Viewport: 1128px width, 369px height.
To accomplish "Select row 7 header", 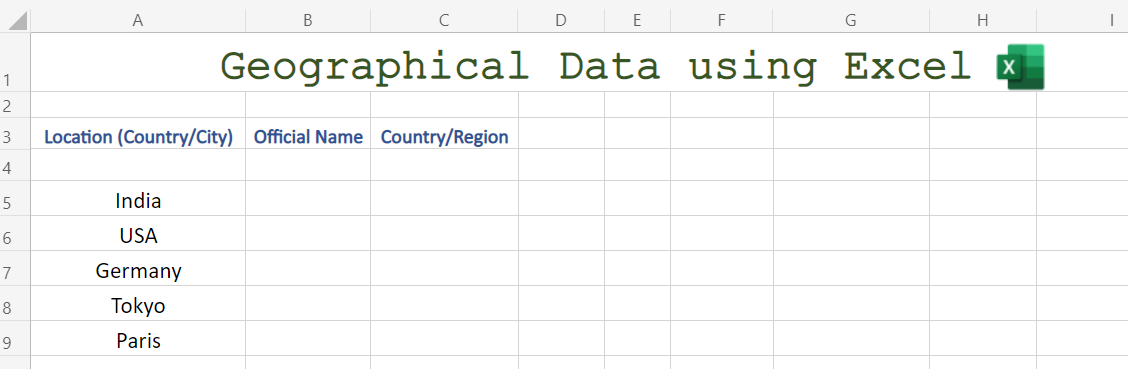I will (15, 268).
